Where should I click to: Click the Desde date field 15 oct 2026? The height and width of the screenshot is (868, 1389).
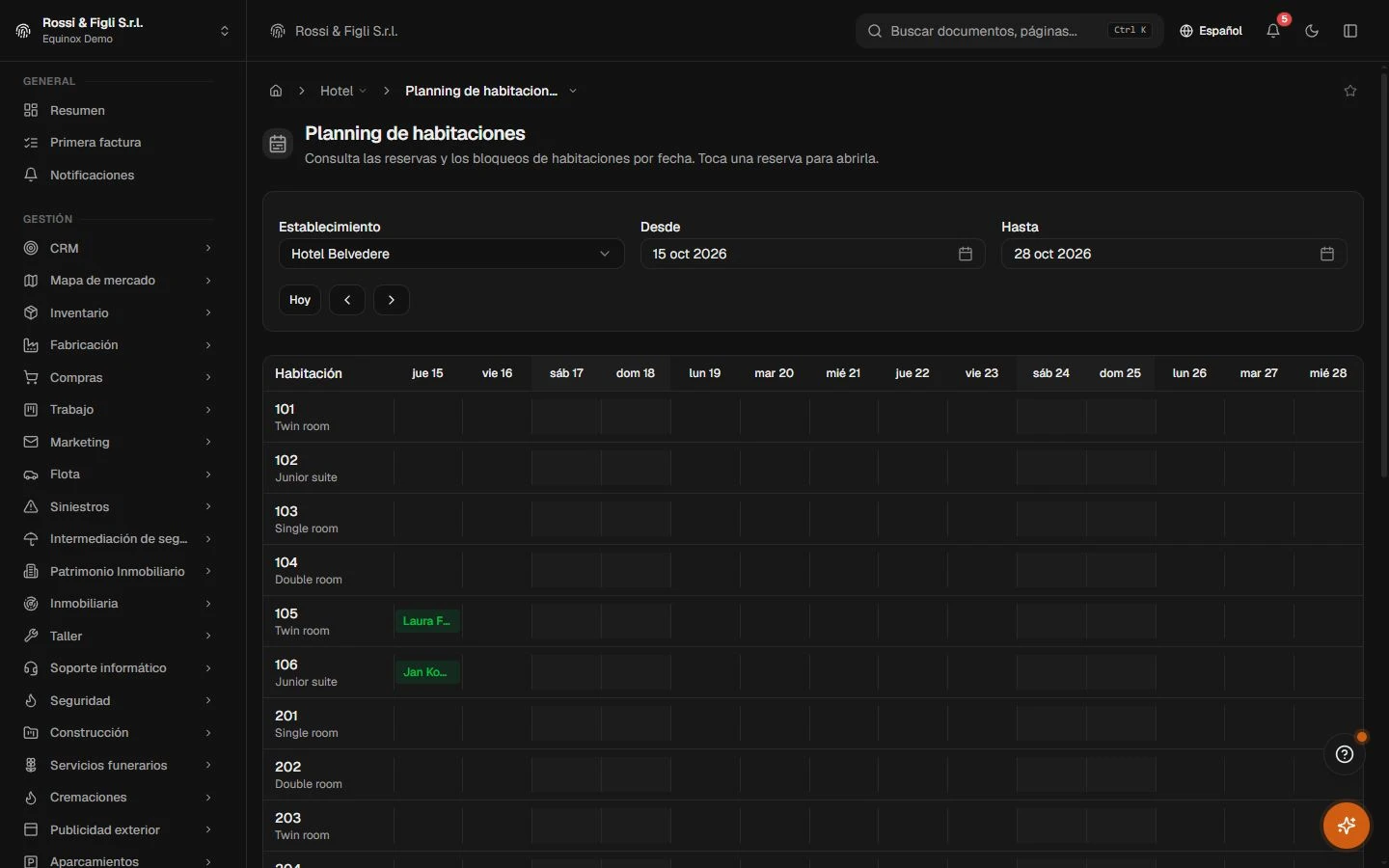click(x=812, y=254)
